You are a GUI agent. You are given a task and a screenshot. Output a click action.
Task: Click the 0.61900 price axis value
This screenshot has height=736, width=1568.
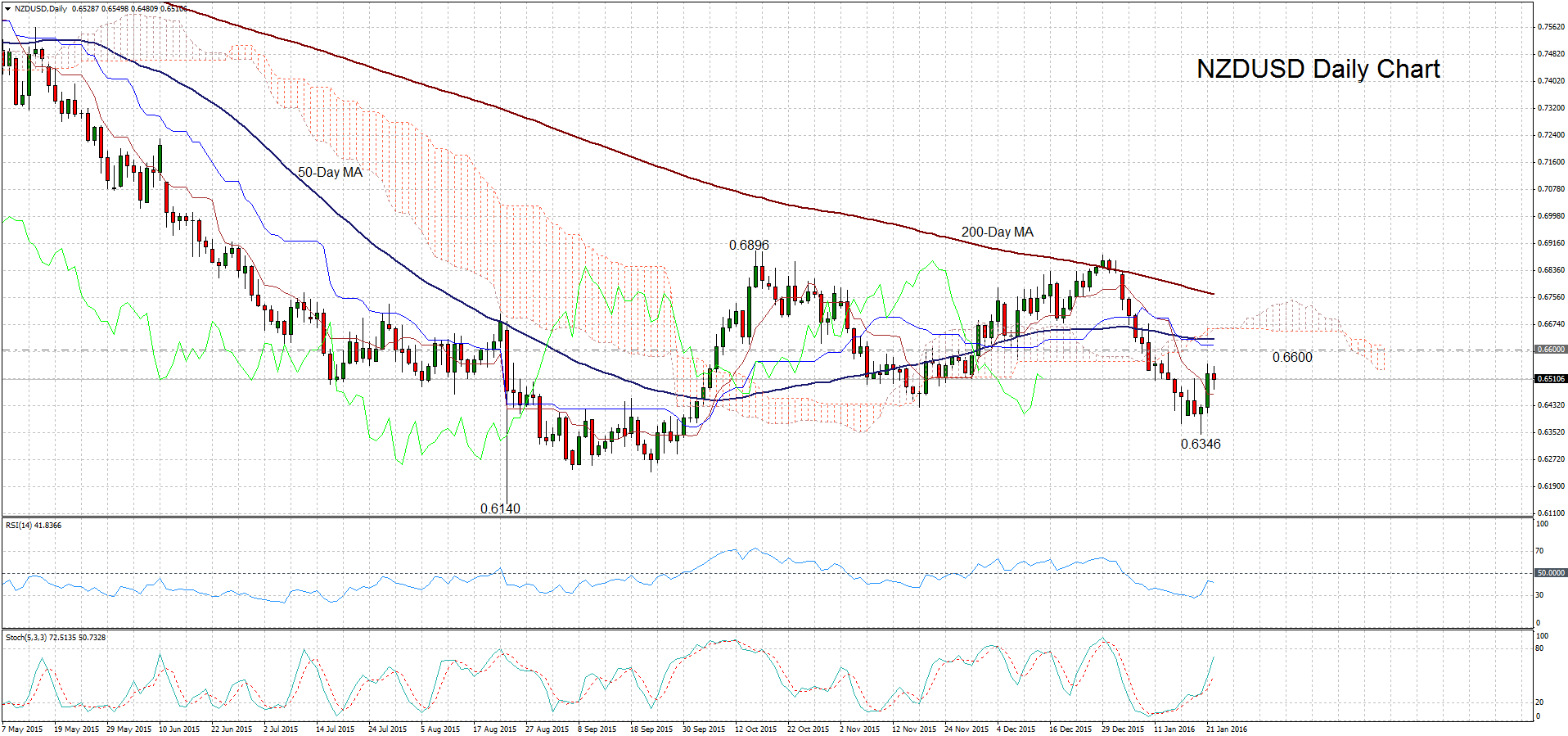(1551, 486)
